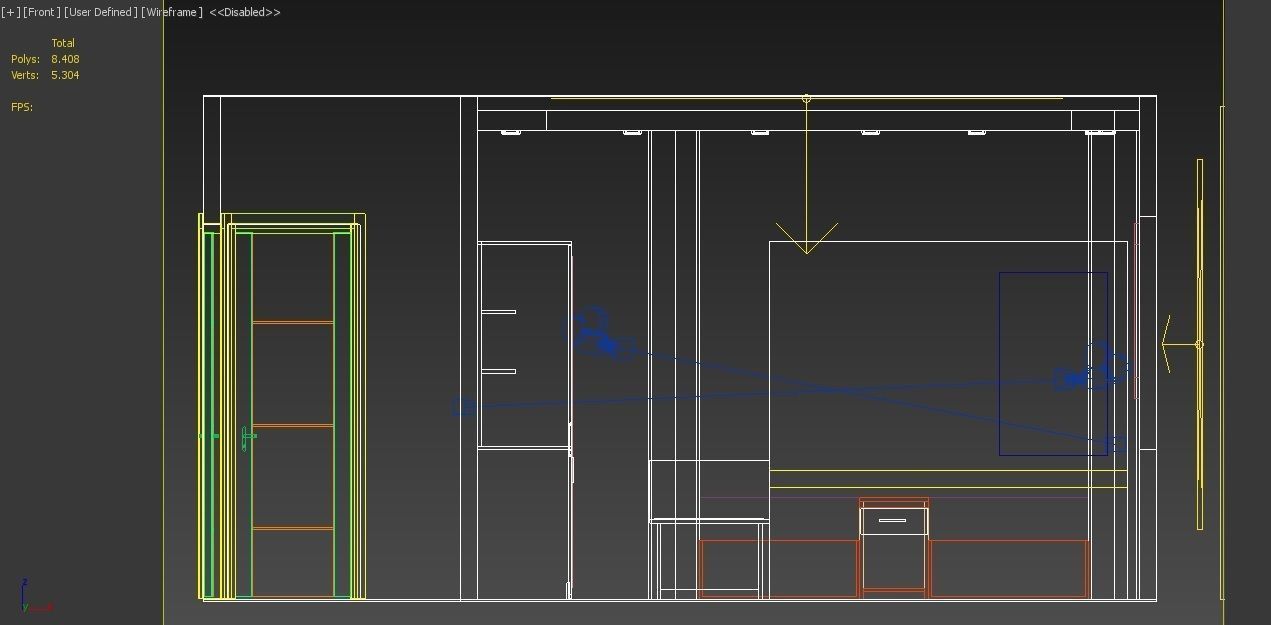Select the downward yellow light direction arrow

(x=806, y=238)
